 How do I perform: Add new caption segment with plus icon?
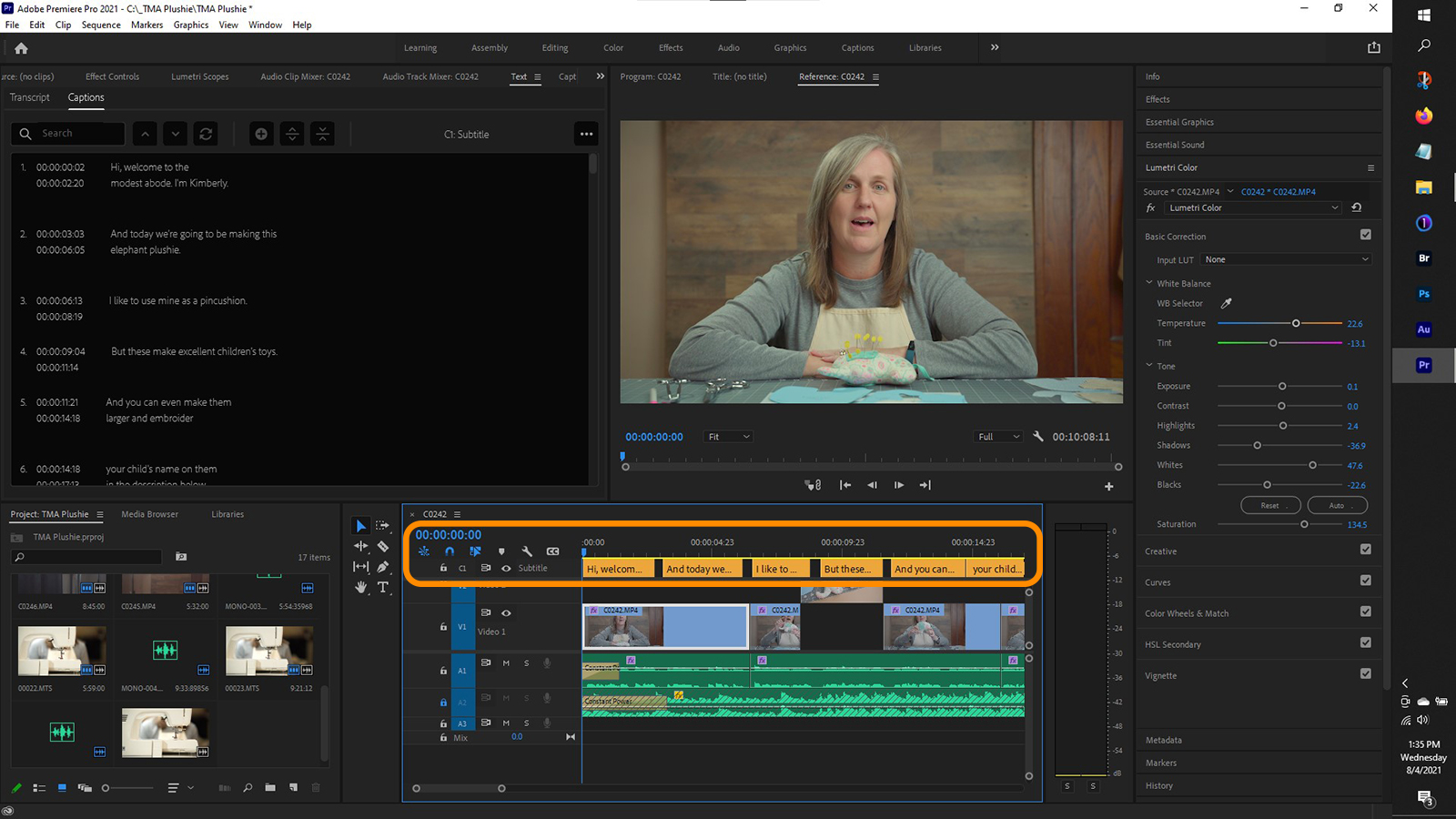pos(261,134)
